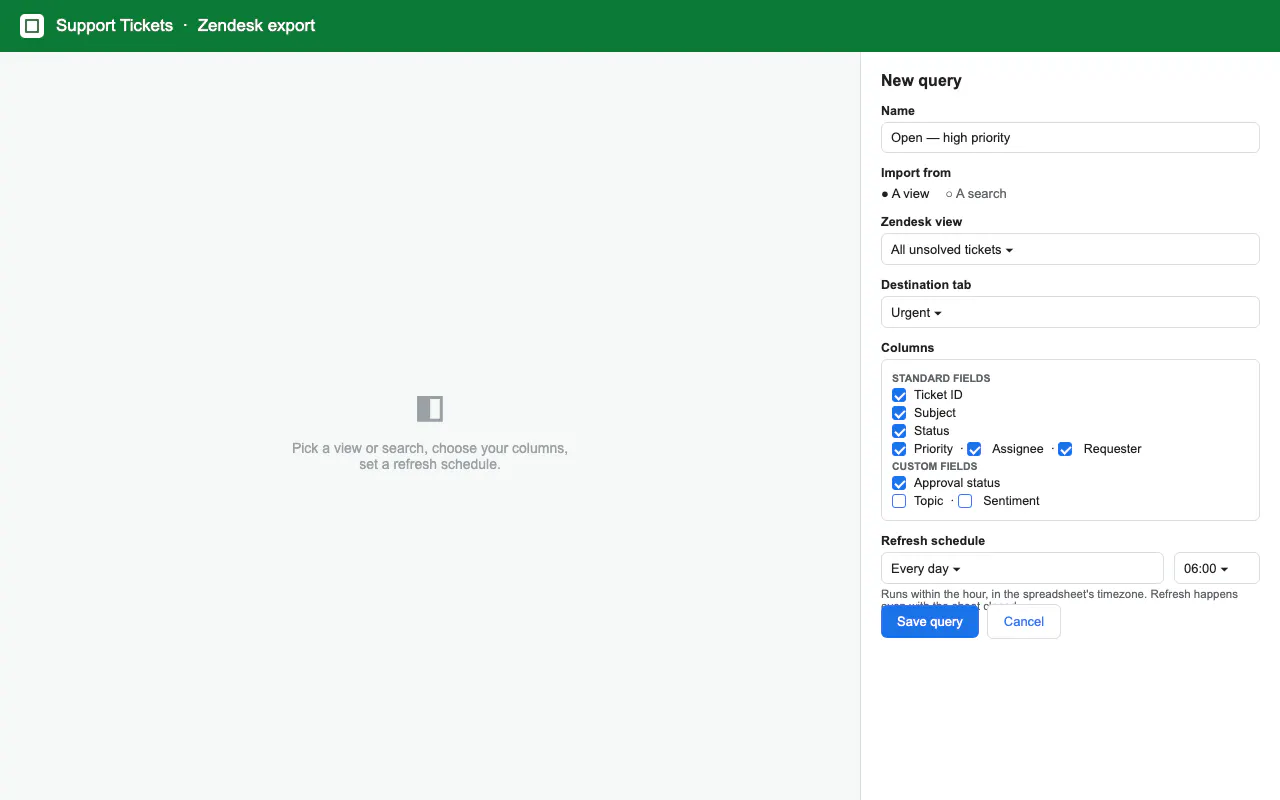Viewport: 1280px width, 800px height.
Task: Open the Zendesk view dropdown
Action: pyautogui.click(x=1070, y=249)
